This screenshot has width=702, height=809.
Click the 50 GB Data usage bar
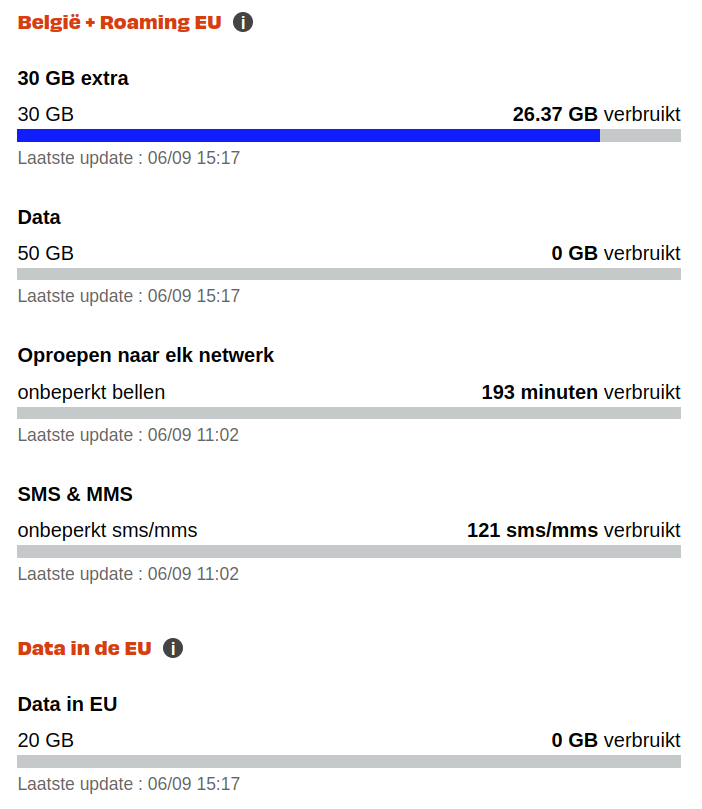point(349,274)
